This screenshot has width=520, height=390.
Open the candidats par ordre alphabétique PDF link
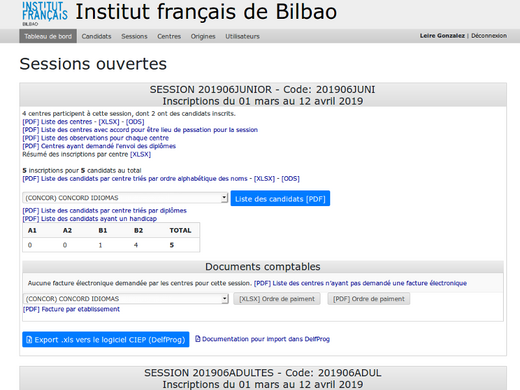(135, 179)
